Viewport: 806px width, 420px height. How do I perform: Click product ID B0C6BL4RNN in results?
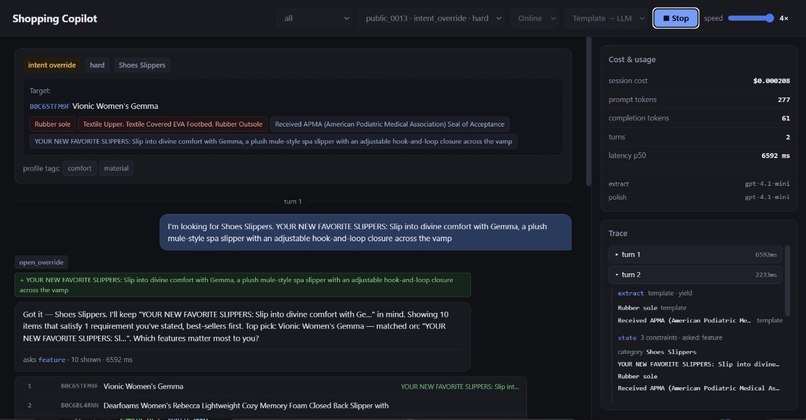[79, 406]
